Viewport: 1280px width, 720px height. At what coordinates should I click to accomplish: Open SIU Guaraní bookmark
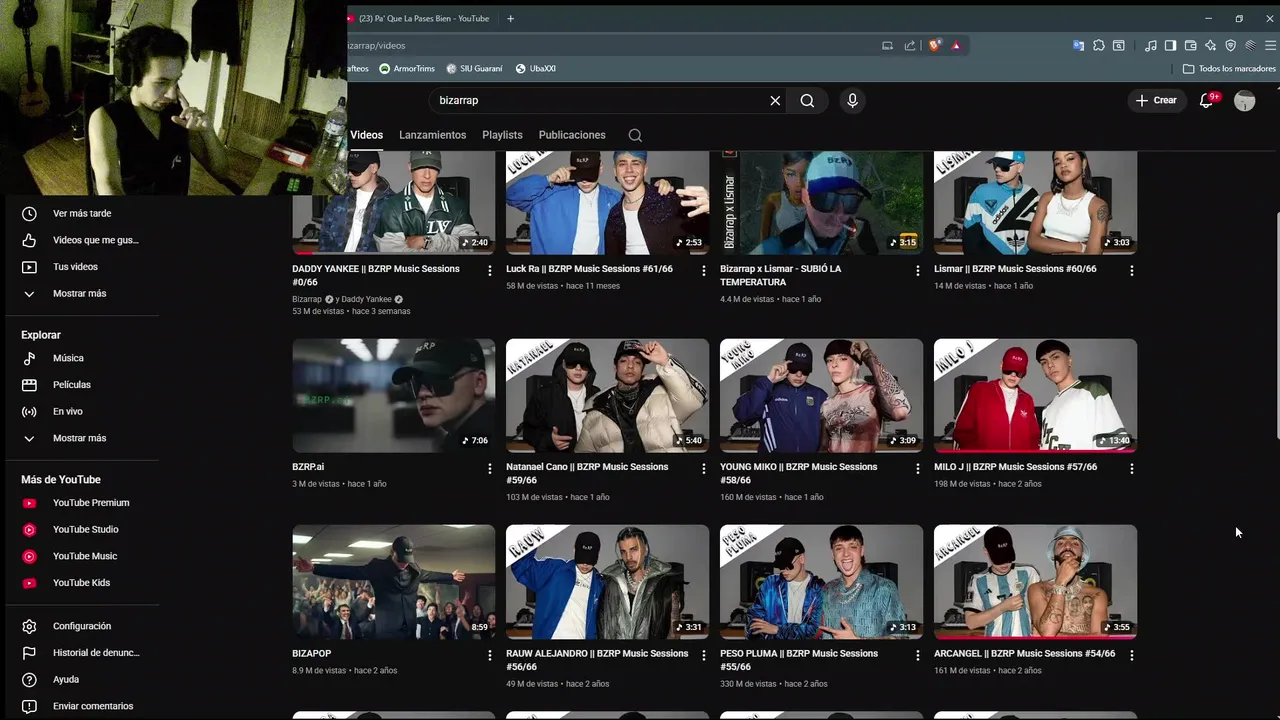474,69
